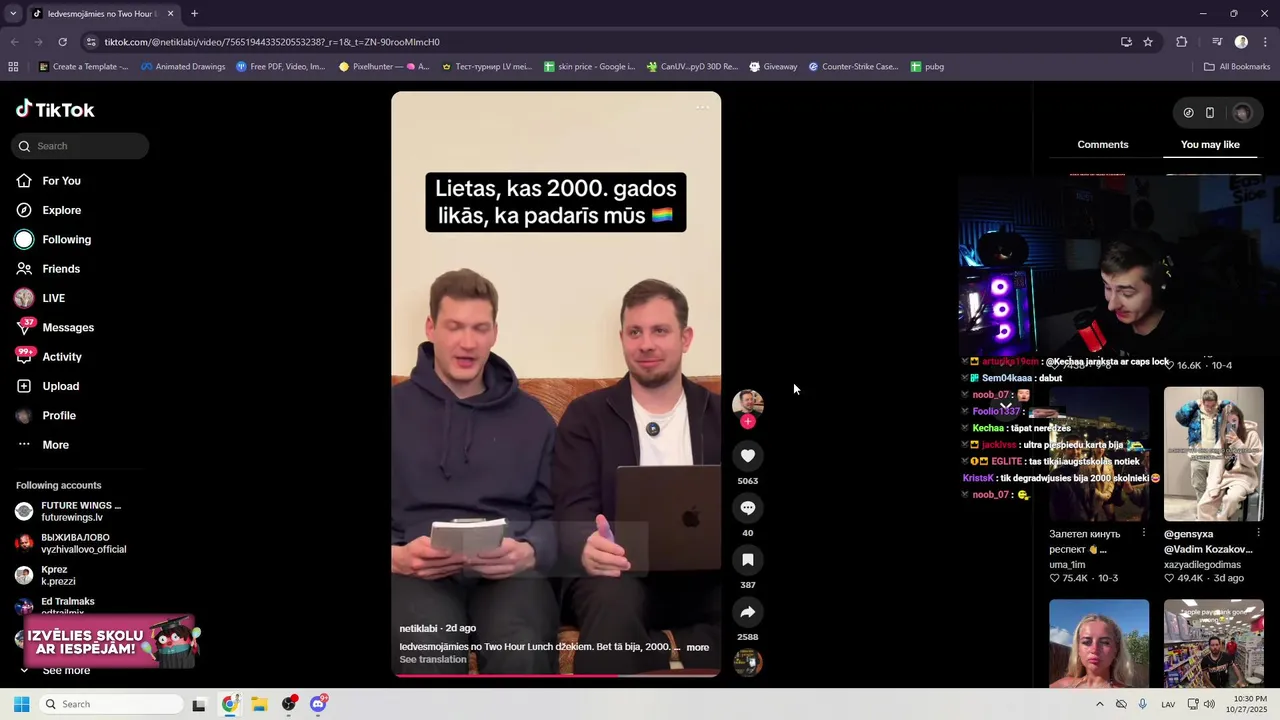Open the 'Giveaway' bookmark

pos(773,67)
